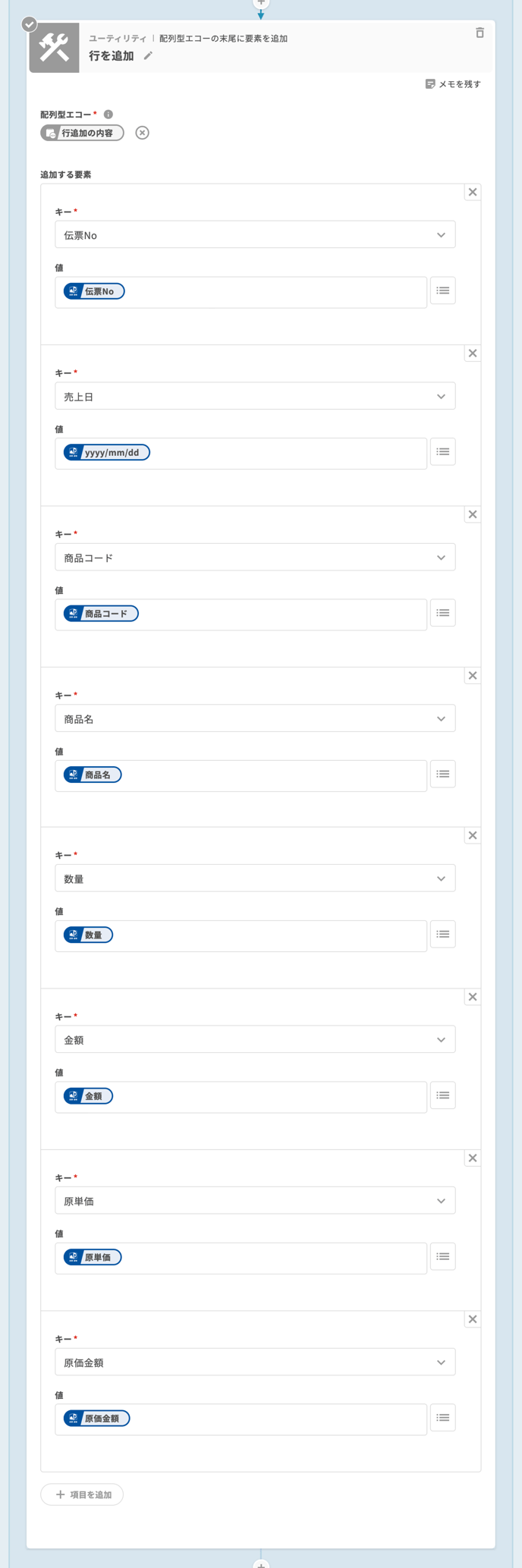Image resolution: width=522 pixels, height=1568 pixels.
Task: Open list picker icon for 商品名 value
Action: coord(443,774)
